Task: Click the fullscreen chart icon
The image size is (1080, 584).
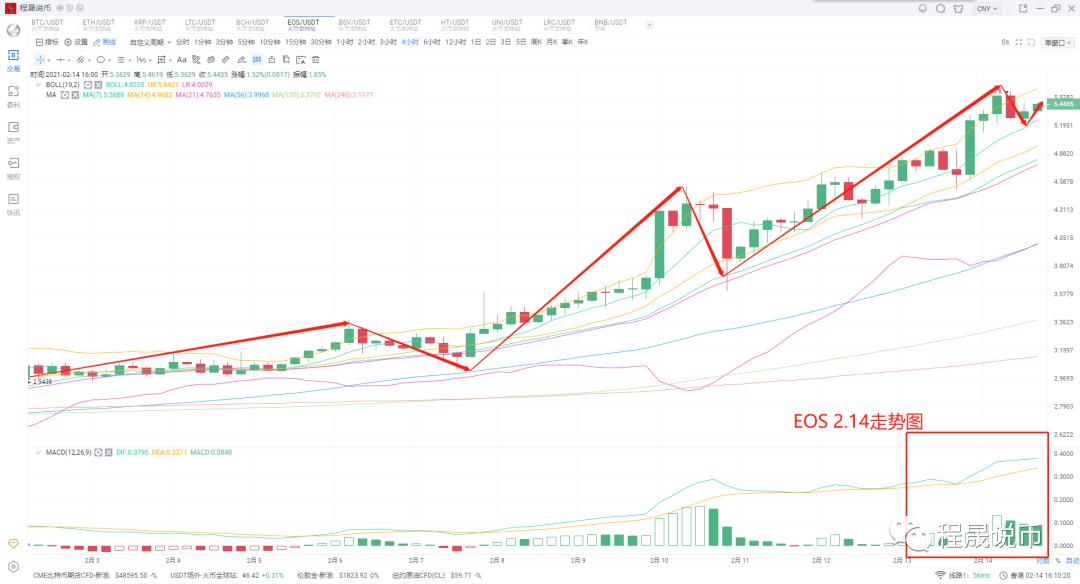Action: 1018,43
